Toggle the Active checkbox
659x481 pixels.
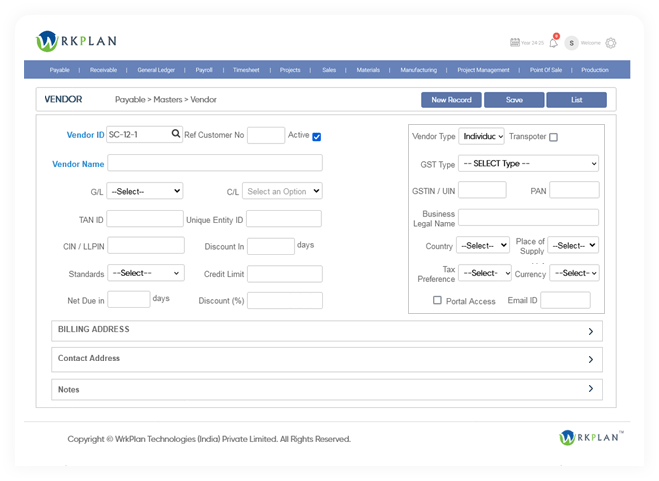coord(317,137)
